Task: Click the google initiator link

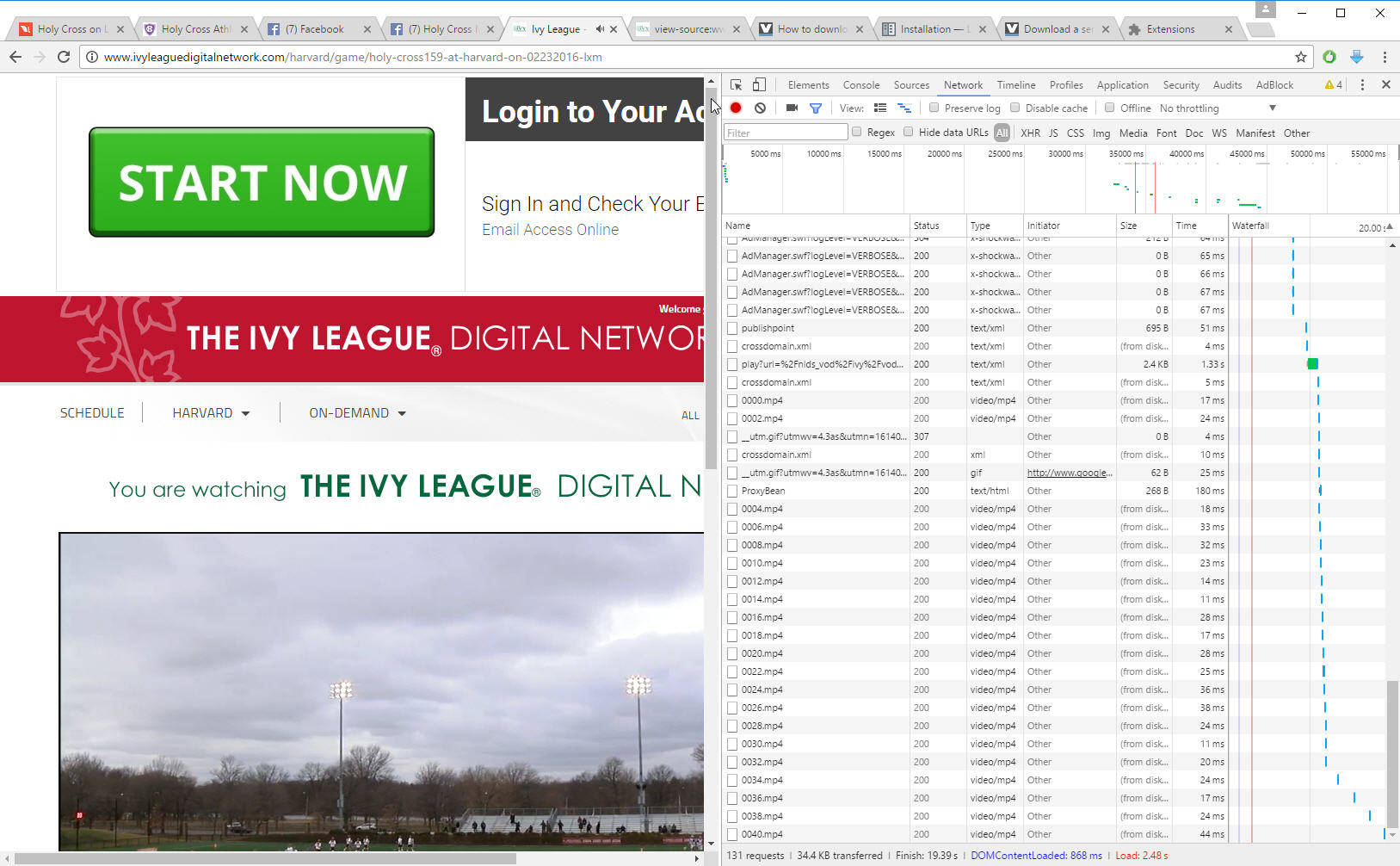Action: point(1070,473)
